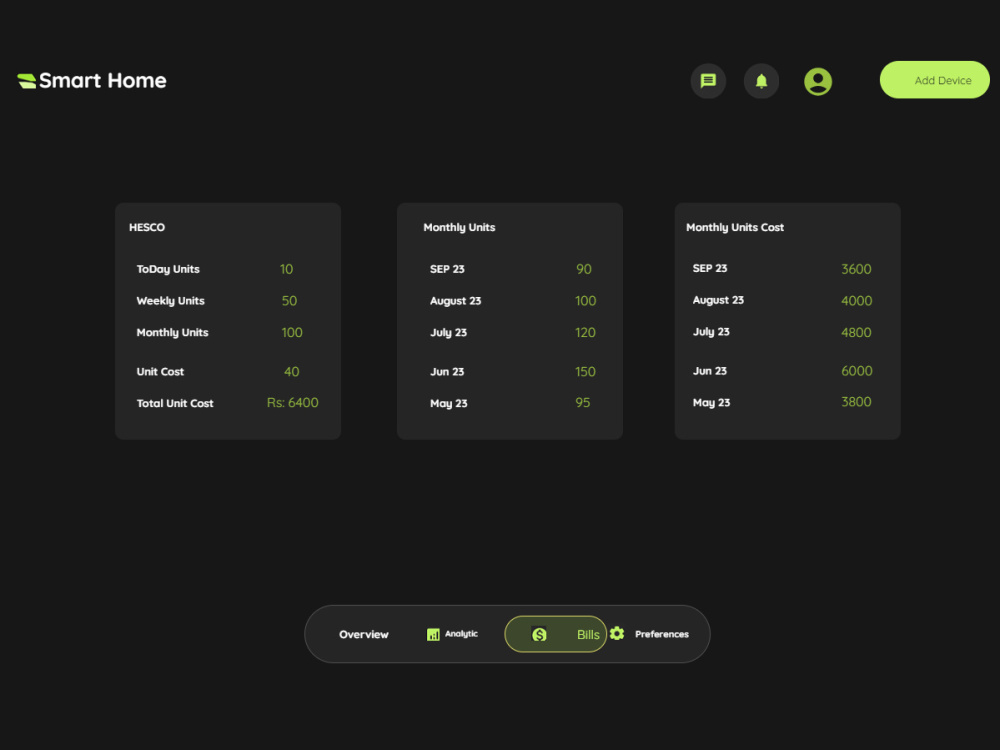The image size is (1000, 750).
Task: Click the Monthly Units Cost heading
Action: click(x=735, y=227)
